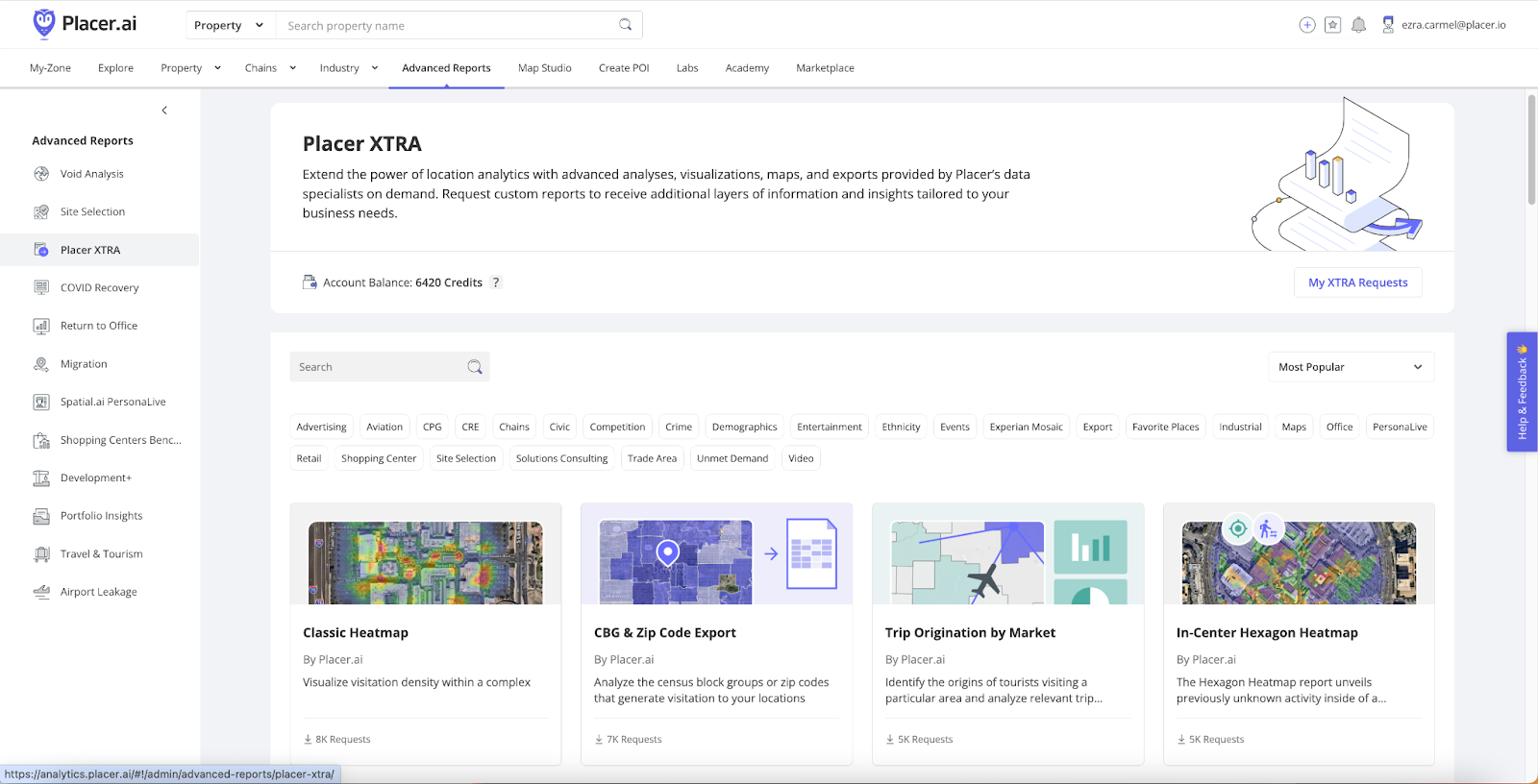This screenshot has width=1538, height=784.
Task: Click the Portfolio Insights sidebar icon
Action: (x=41, y=516)
